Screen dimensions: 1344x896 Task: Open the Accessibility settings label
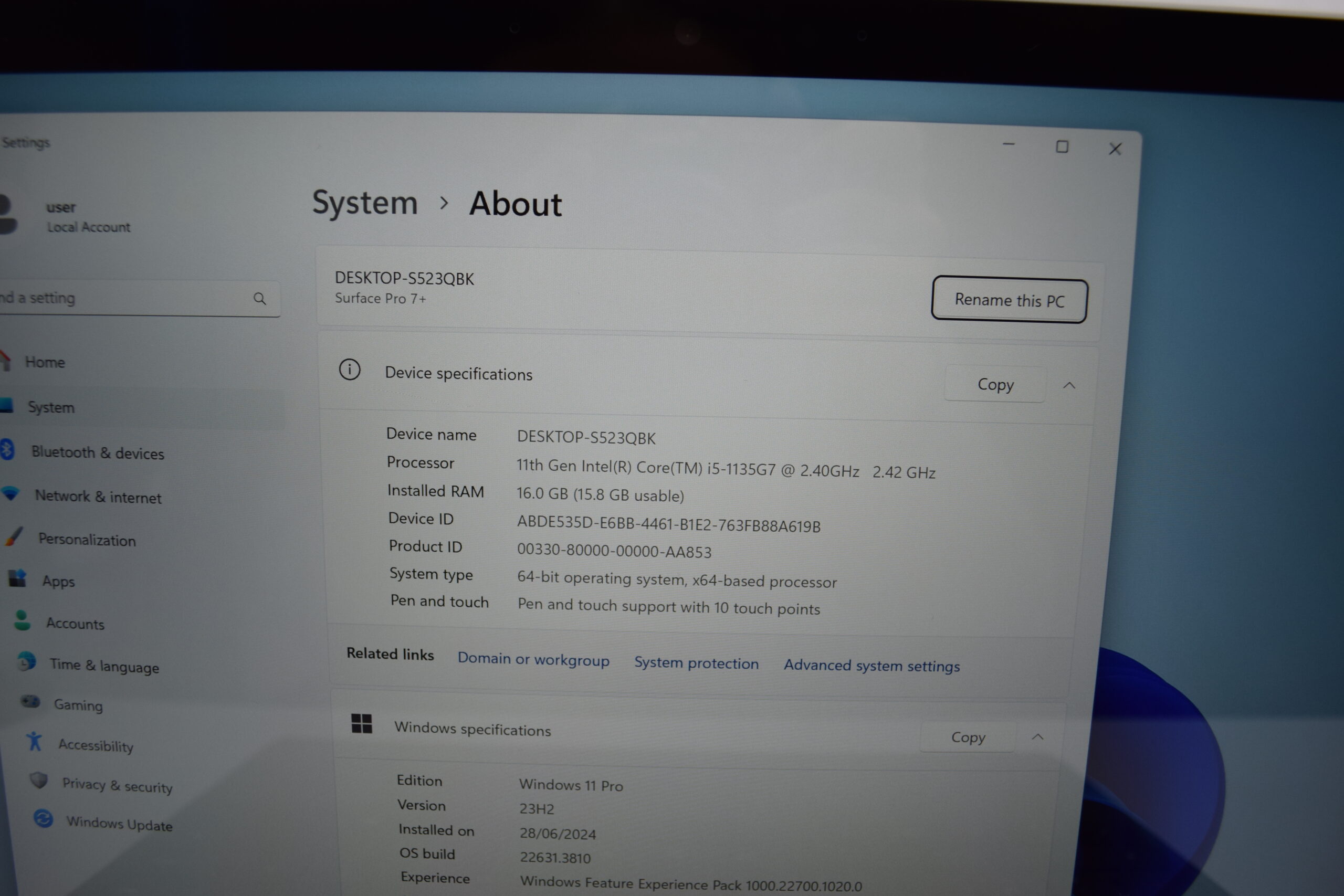96,745
